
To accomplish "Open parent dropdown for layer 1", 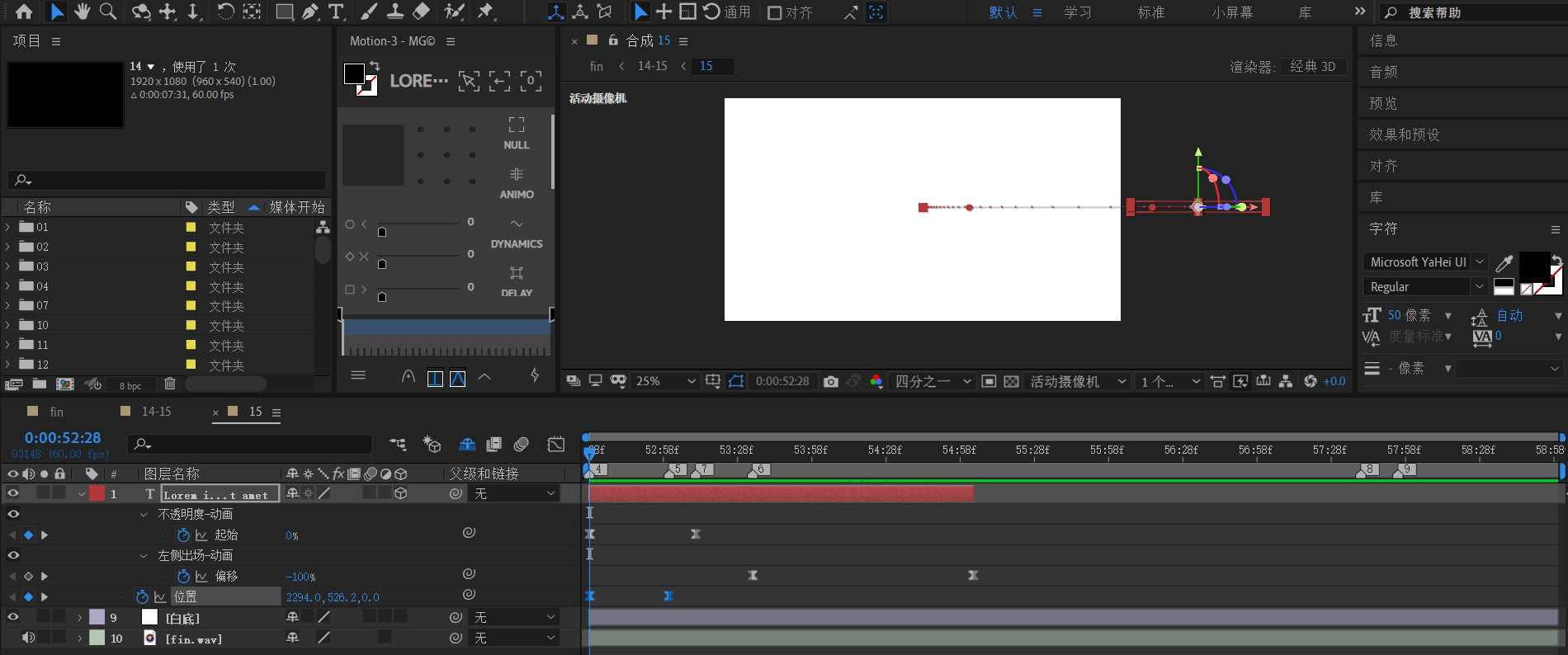I will 515,493.
